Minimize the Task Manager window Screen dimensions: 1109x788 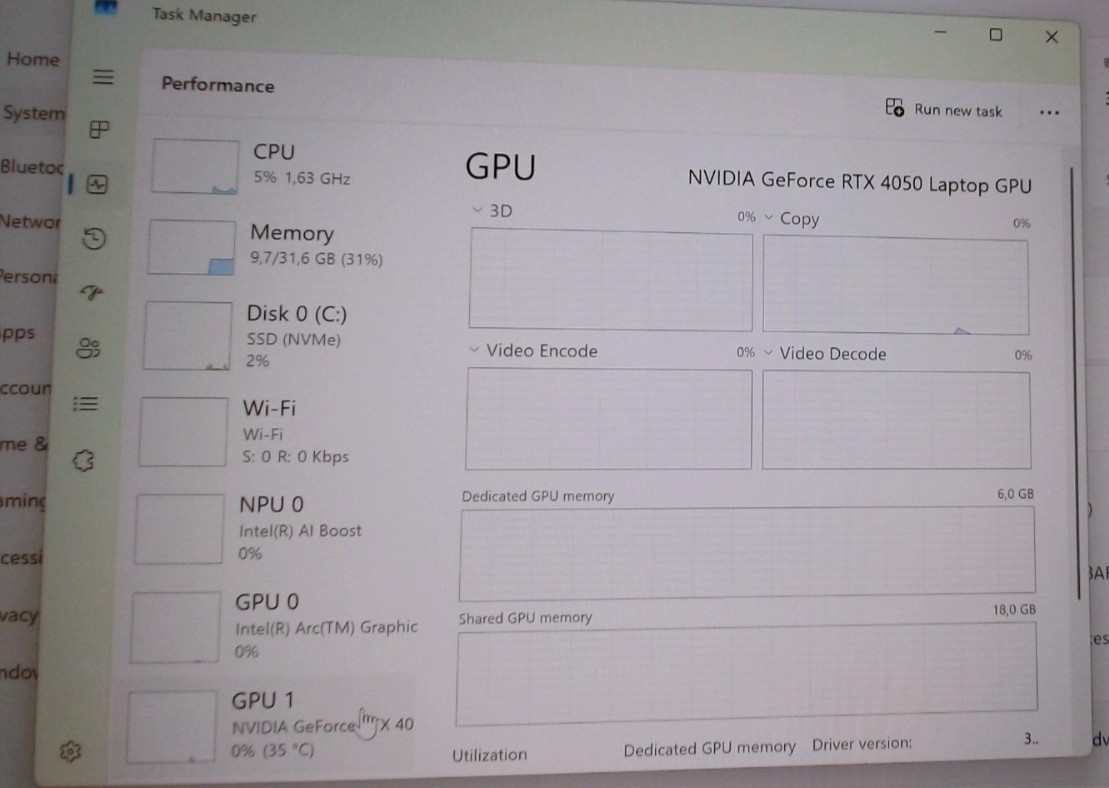pos(940,32)
